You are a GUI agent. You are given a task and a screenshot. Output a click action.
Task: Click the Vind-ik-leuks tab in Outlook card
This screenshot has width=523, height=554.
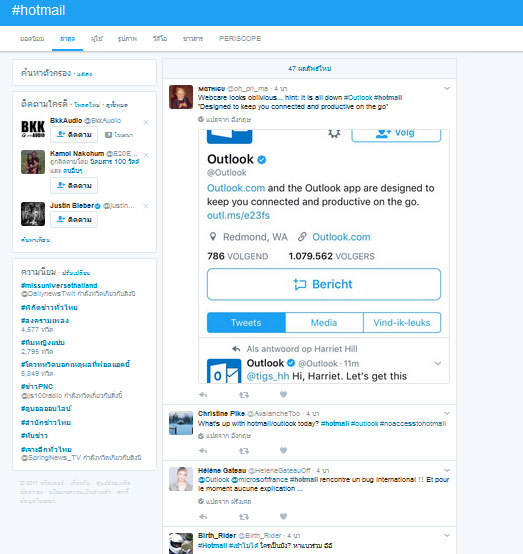(x=402, y=323)
